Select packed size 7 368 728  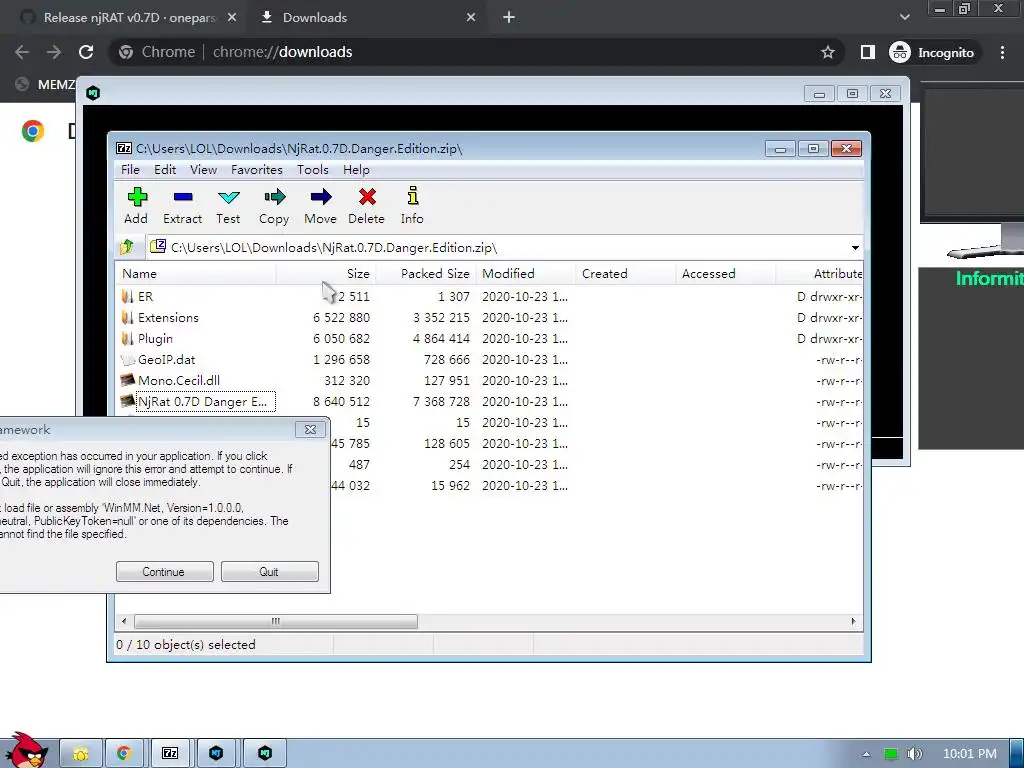441,401
